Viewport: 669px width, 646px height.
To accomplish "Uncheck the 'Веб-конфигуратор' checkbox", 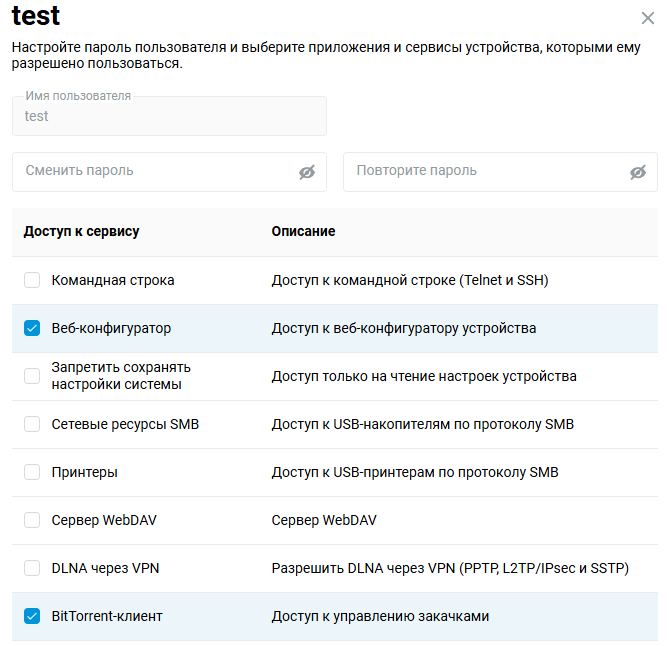I will point(32,328).
